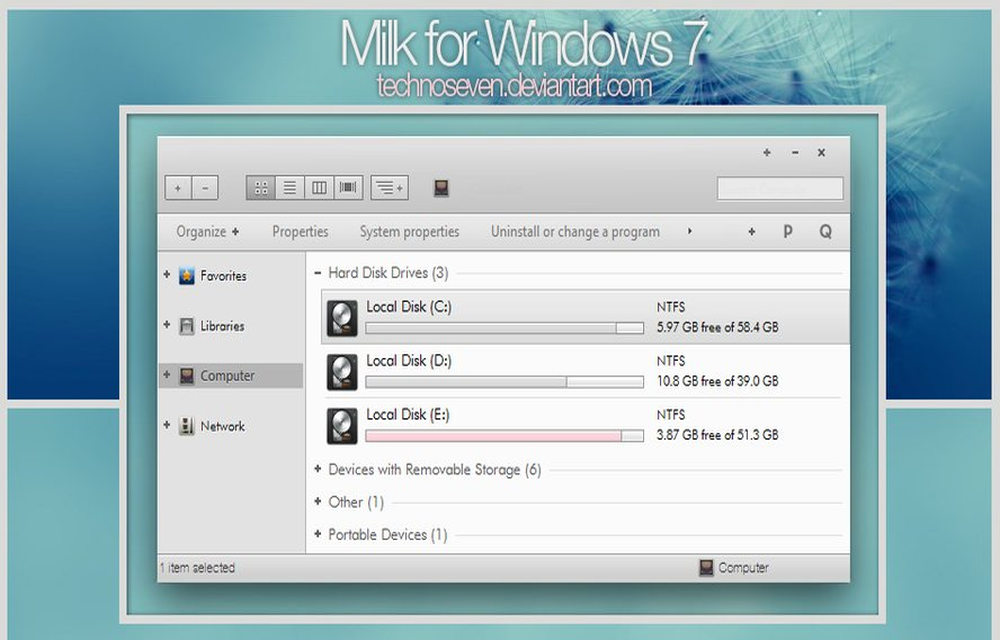Click the computer icon in address bar
Viewport: 1000px width, 640px height.
point(441,187)
